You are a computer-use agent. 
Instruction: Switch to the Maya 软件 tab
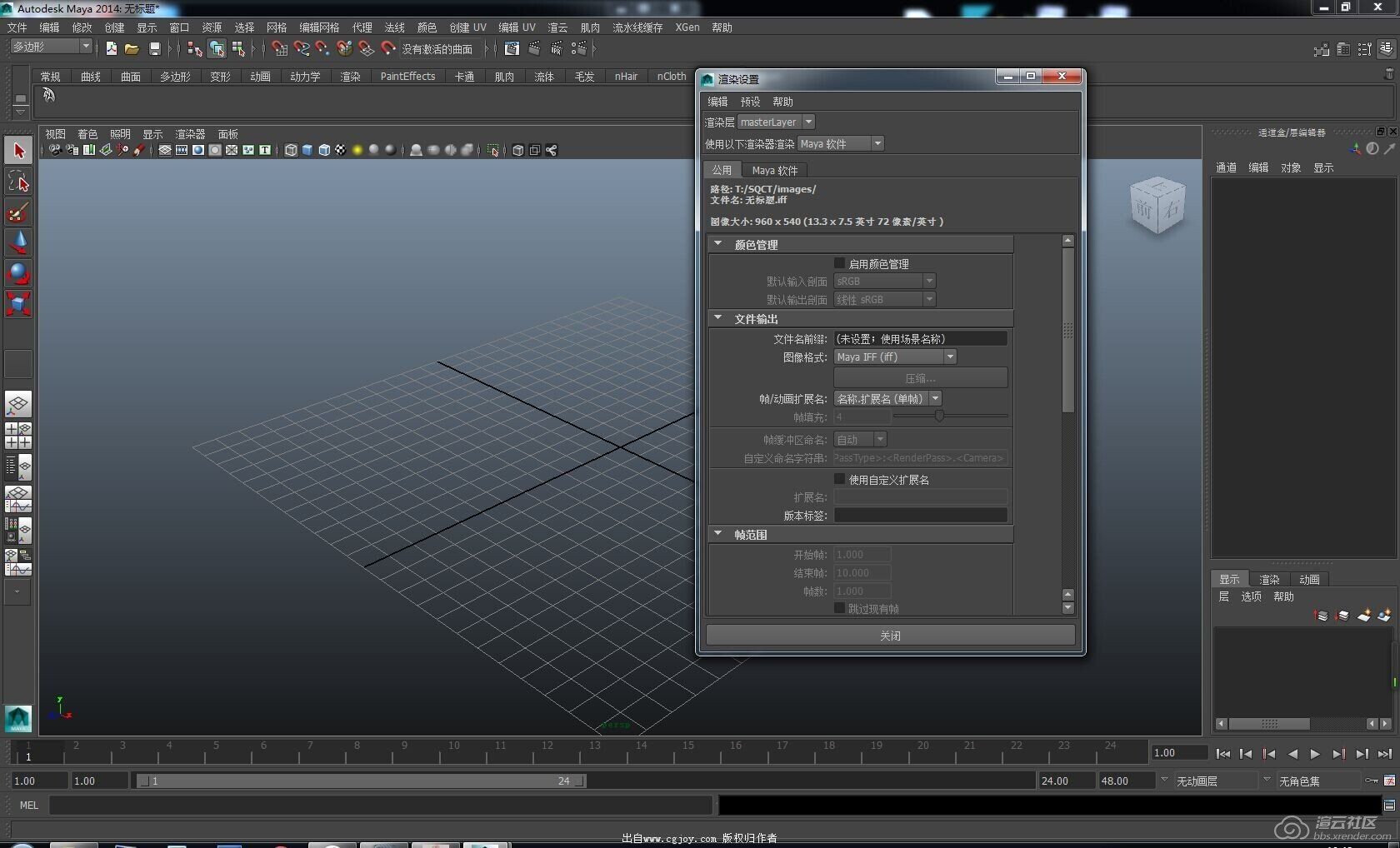[775, 170]
